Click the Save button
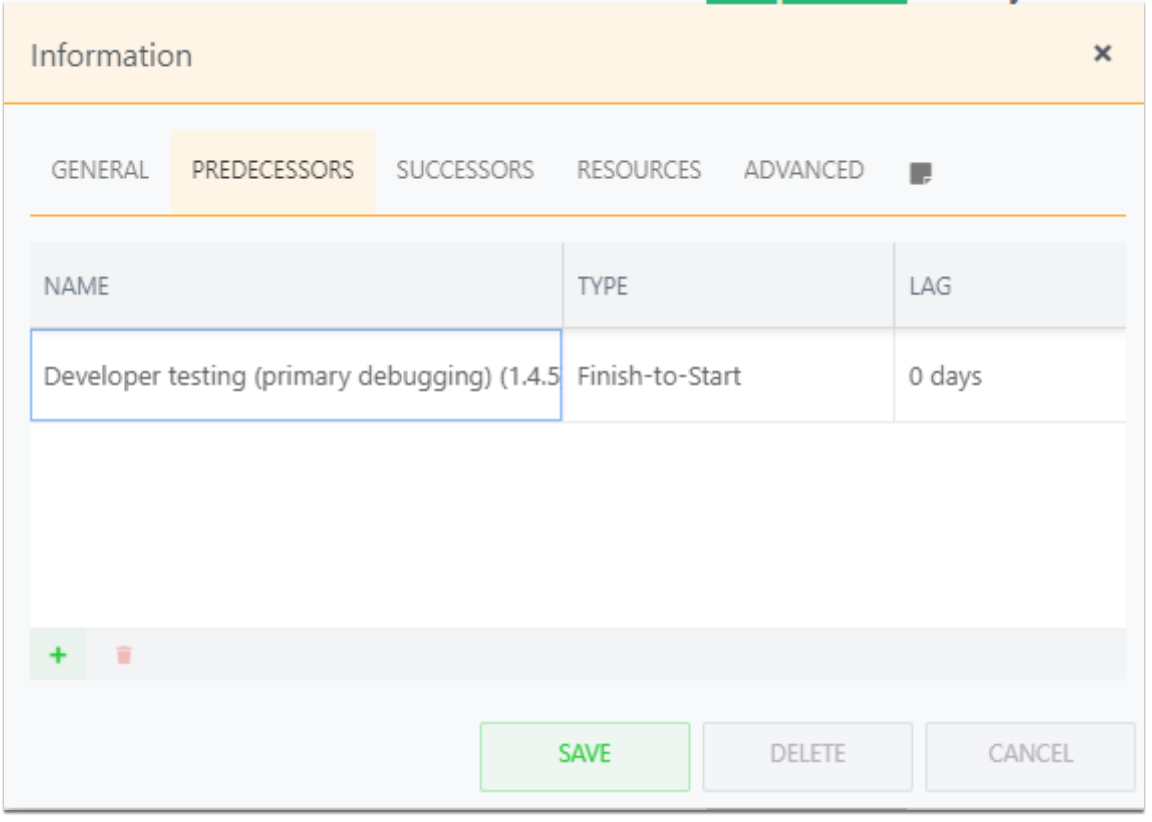The image size is (1152, 822). [585, 756]
